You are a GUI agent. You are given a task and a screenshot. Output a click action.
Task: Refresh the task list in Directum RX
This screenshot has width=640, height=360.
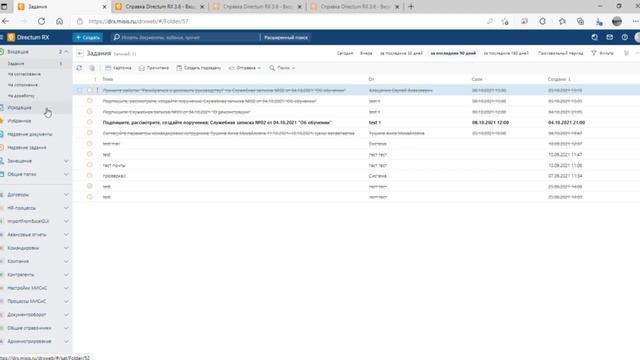[79, 68]
